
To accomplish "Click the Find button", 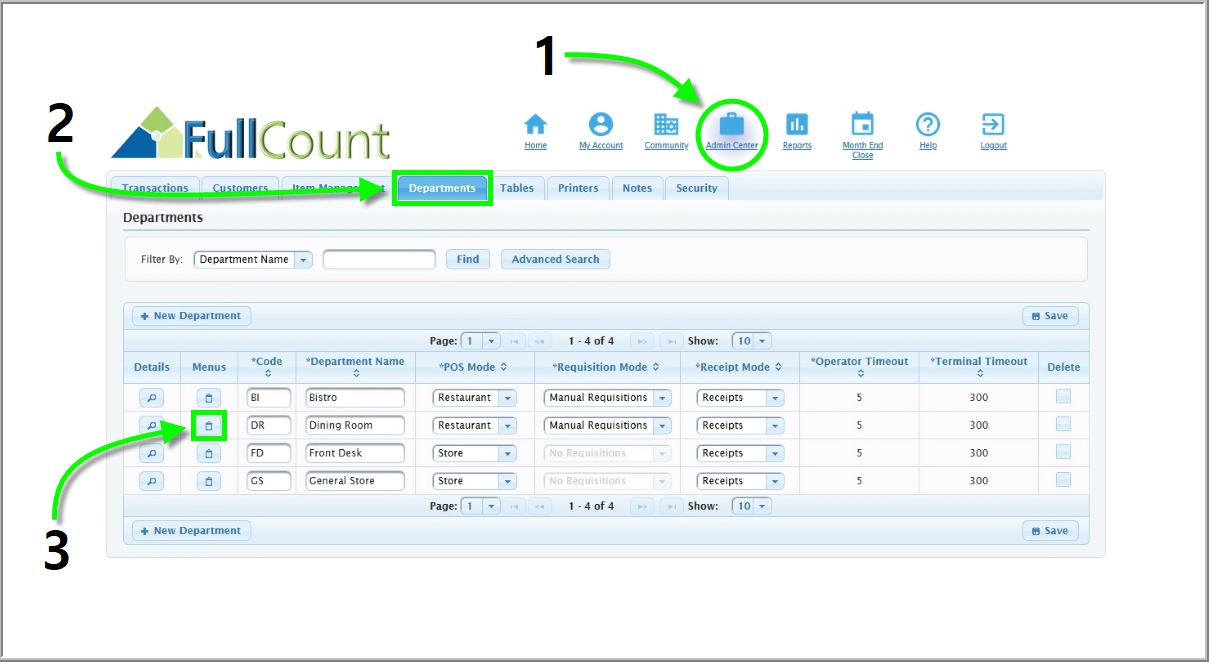I will (x=468, y=260).
